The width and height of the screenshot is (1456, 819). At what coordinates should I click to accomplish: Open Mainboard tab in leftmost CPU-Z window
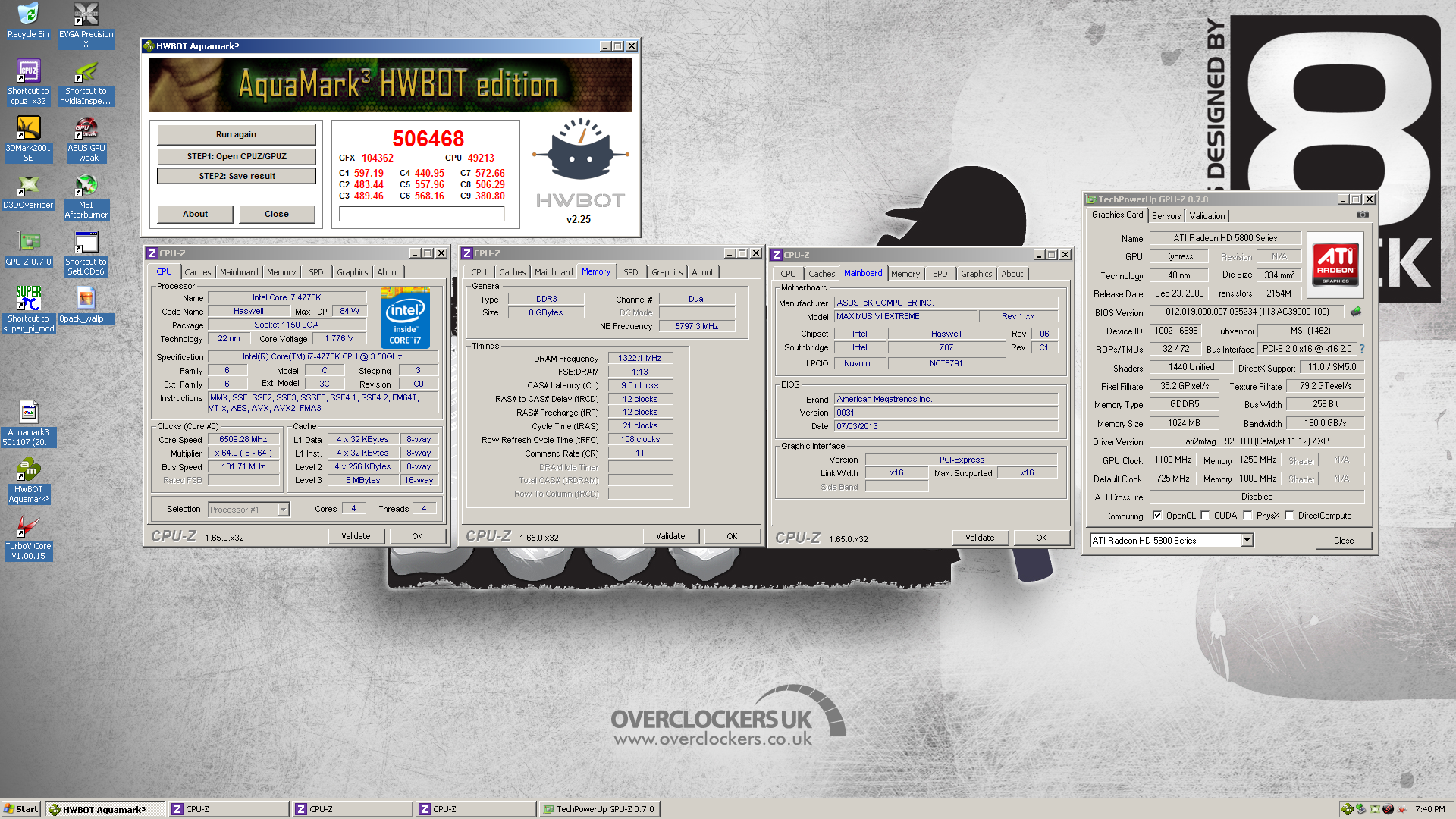(239, 272)
